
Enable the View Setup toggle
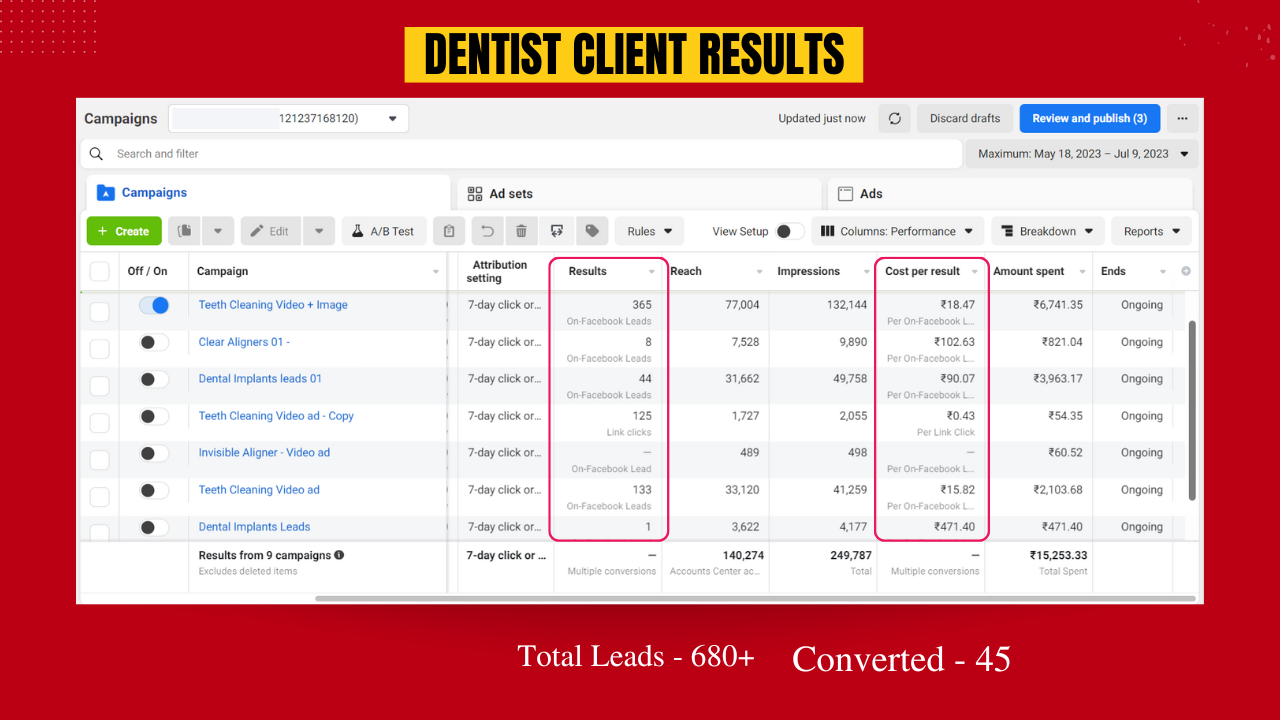point(789,231)
